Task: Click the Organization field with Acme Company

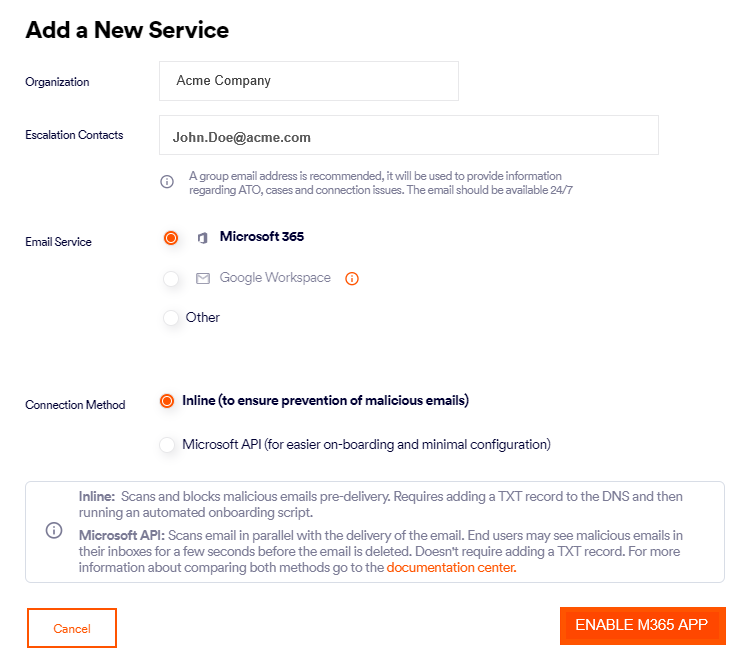Action: tap(308, 81)
